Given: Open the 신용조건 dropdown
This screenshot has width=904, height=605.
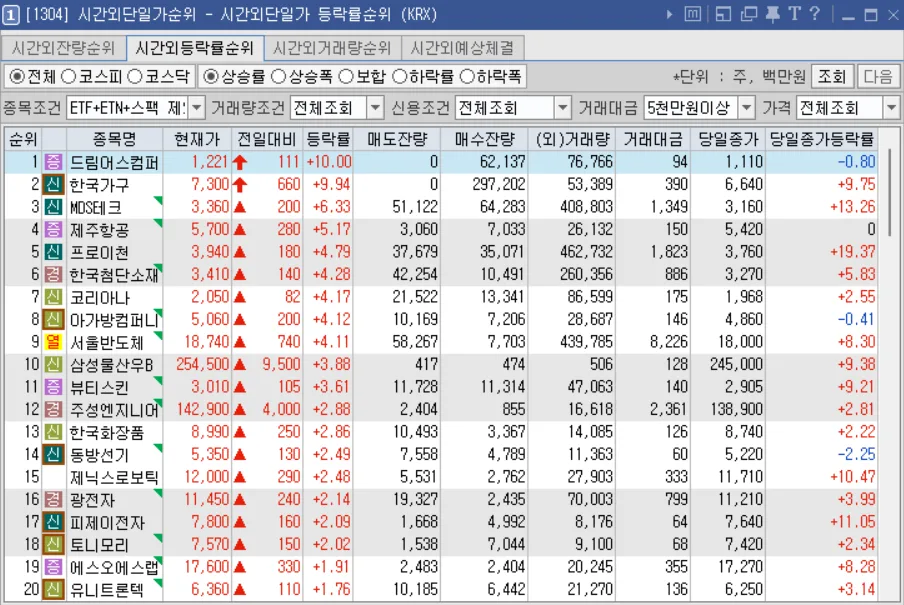Looking at the screenshot, I should (x=562, y=108).
